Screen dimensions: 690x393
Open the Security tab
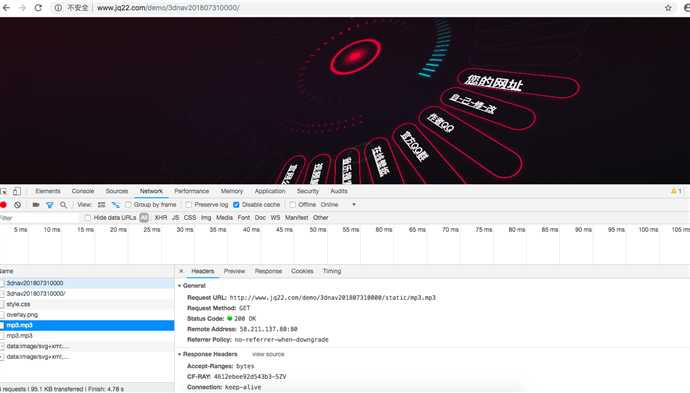(308, 191)
